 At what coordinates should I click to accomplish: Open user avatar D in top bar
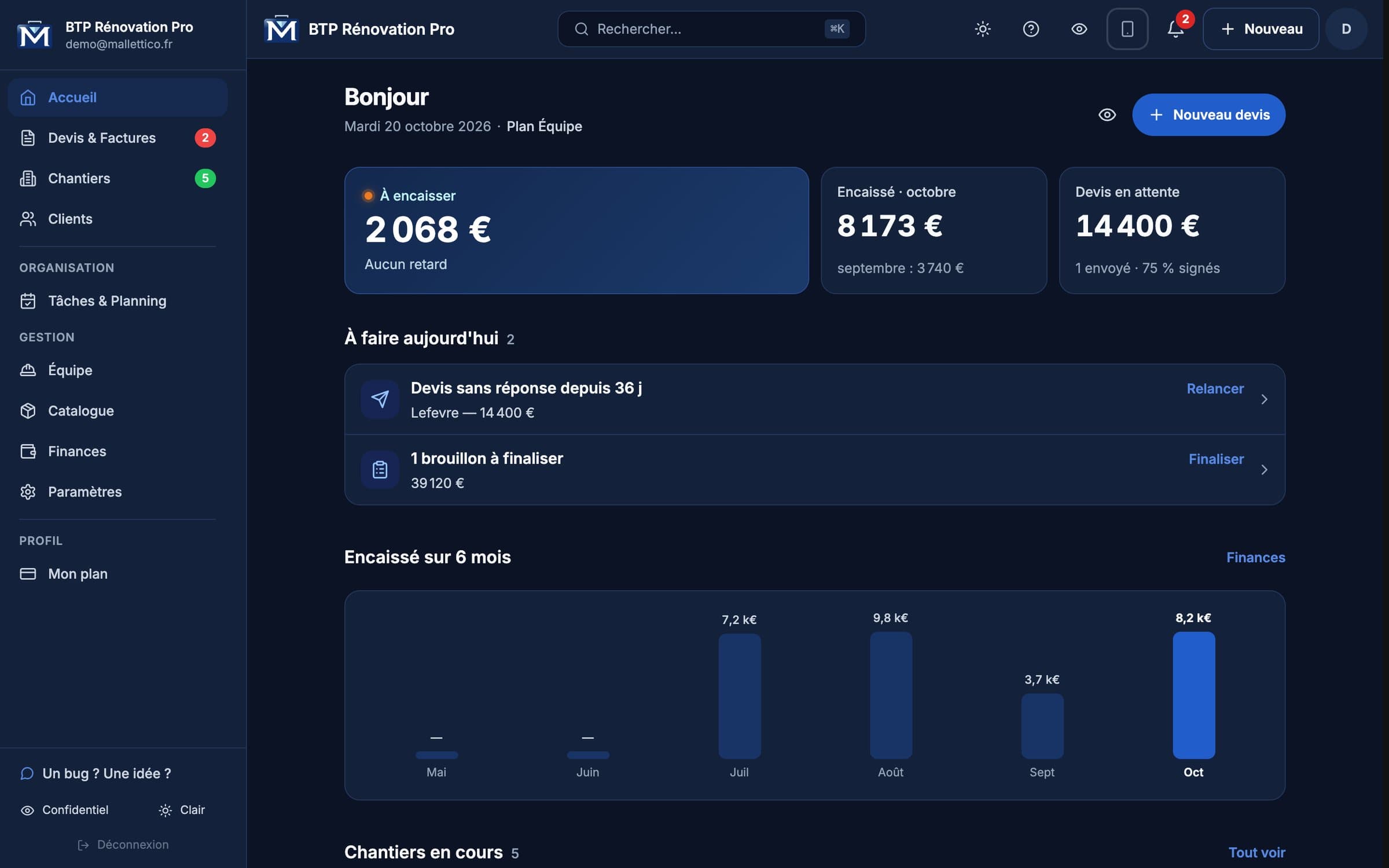[x=1346, y=29]
